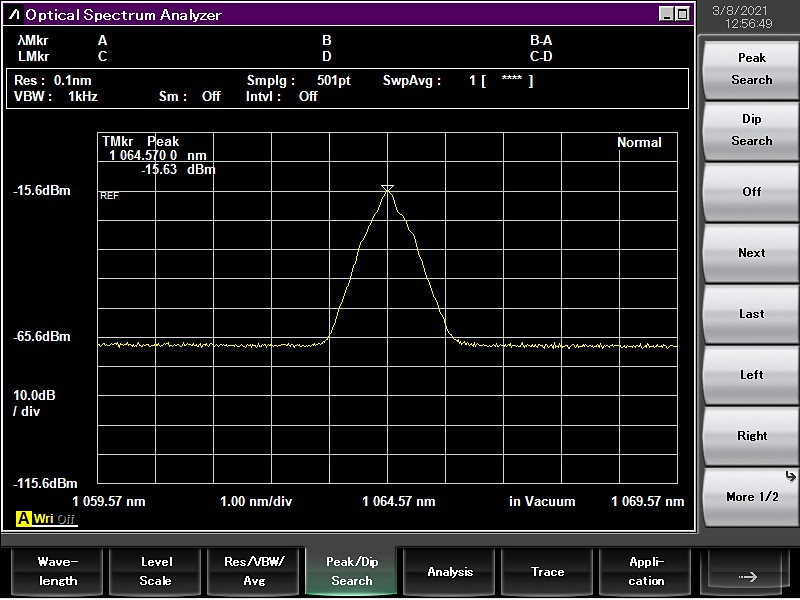Open the Trace menu tab
This screenshot has width=800, height=600.
coord(548,571)
